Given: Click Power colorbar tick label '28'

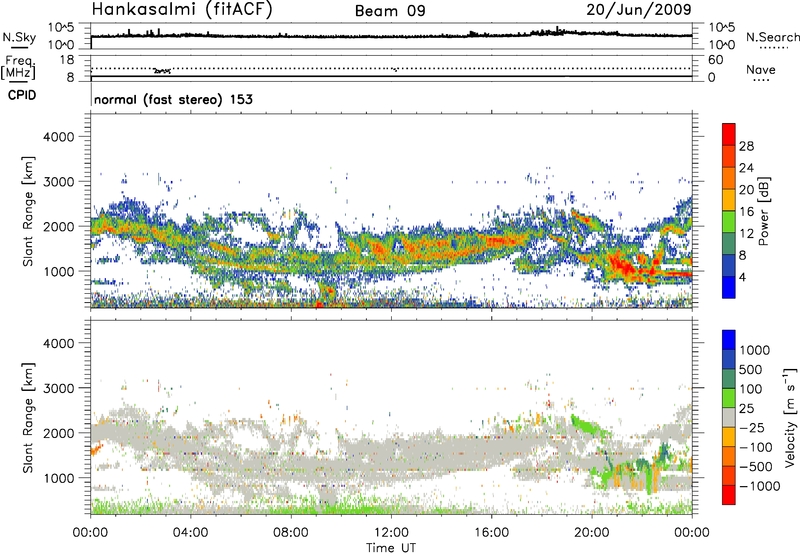Looking at the screenshot, I should (x=746, y=146).
